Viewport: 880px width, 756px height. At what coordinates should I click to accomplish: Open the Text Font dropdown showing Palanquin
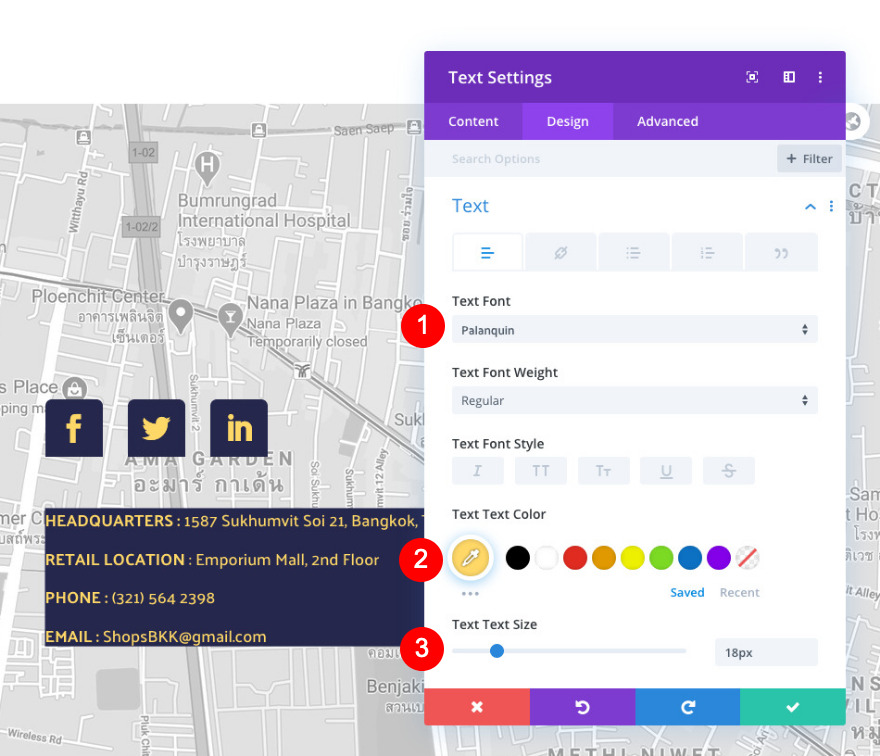click(x=634, y=329)
